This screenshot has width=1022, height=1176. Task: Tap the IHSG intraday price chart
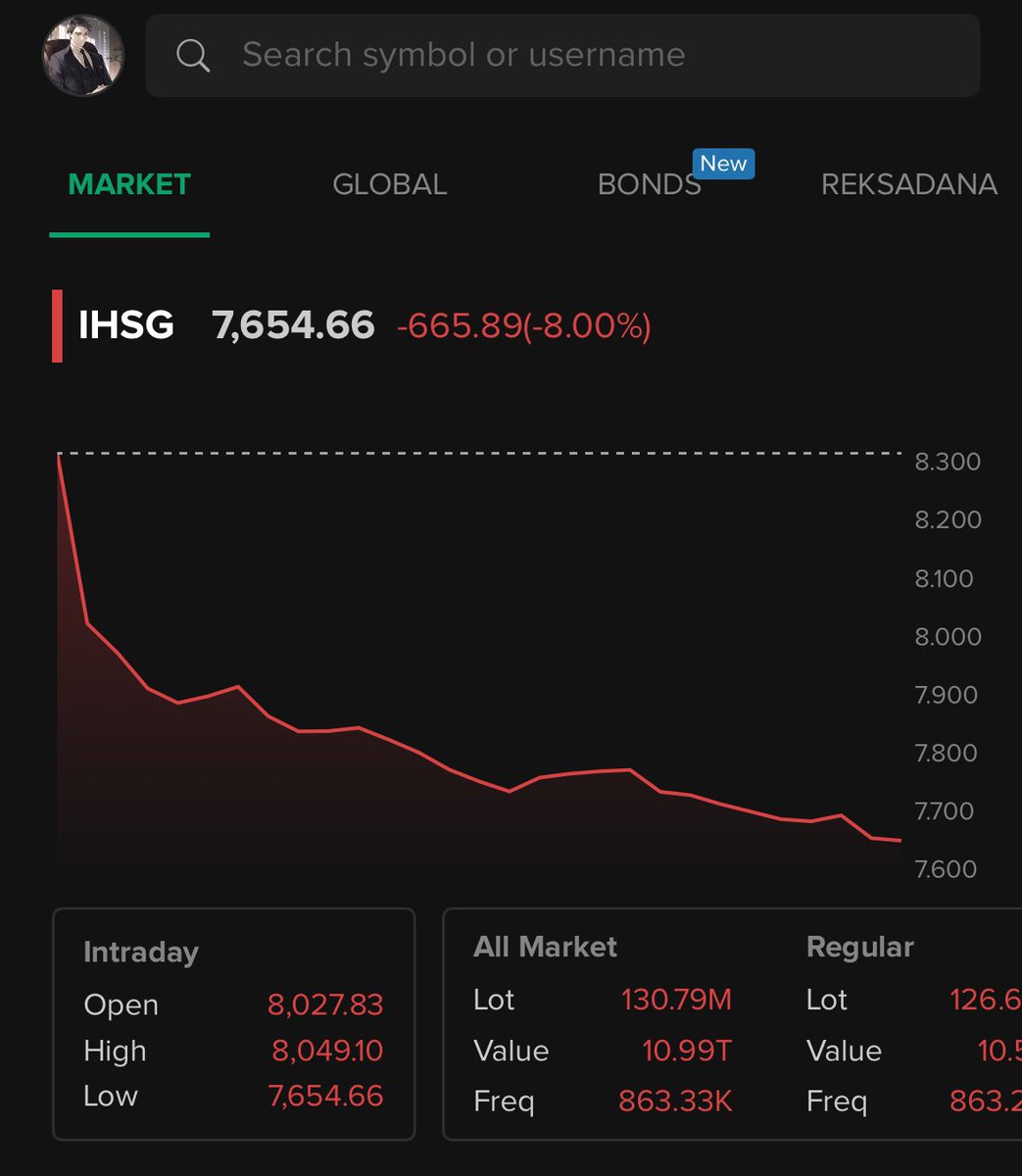tap(479, 661)
